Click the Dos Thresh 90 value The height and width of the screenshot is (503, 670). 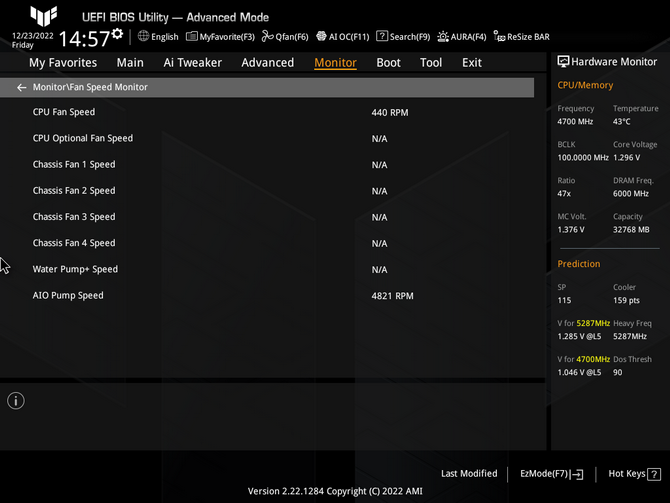tap(617, 373)
